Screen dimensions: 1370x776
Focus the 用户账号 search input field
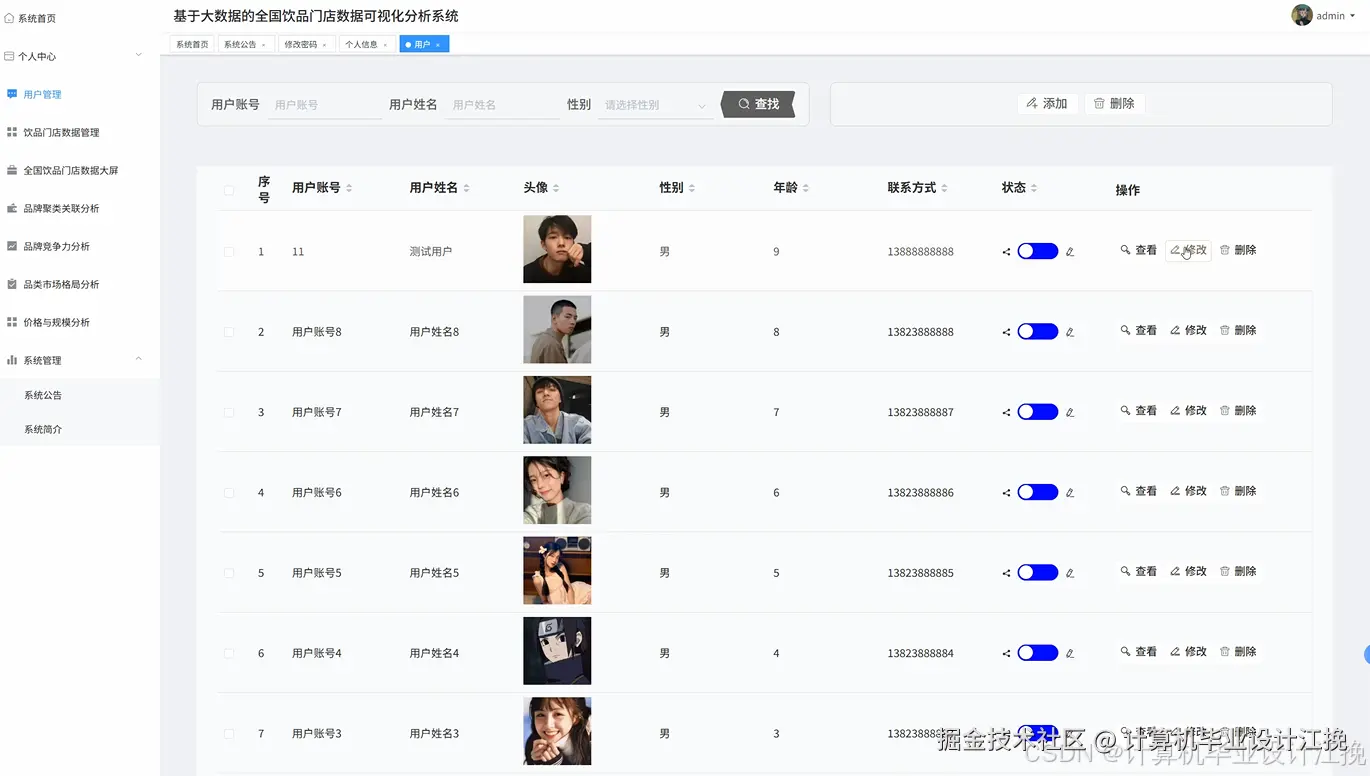[x=325, y=105]
